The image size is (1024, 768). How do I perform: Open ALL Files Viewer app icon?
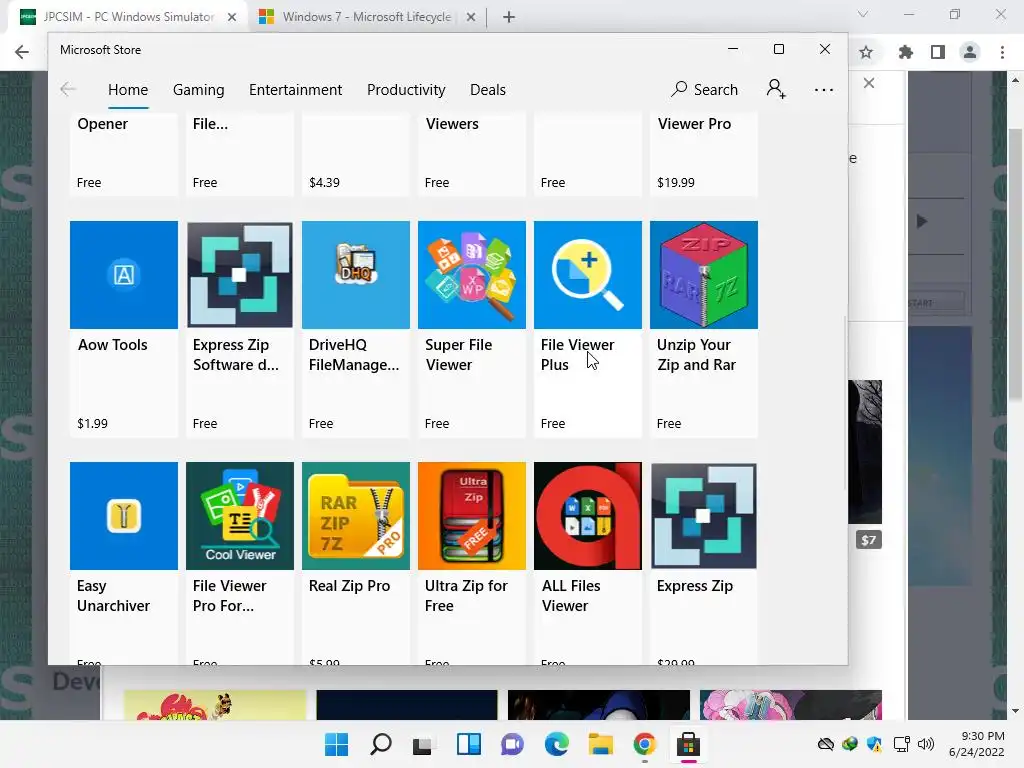[x=588, y=516]
